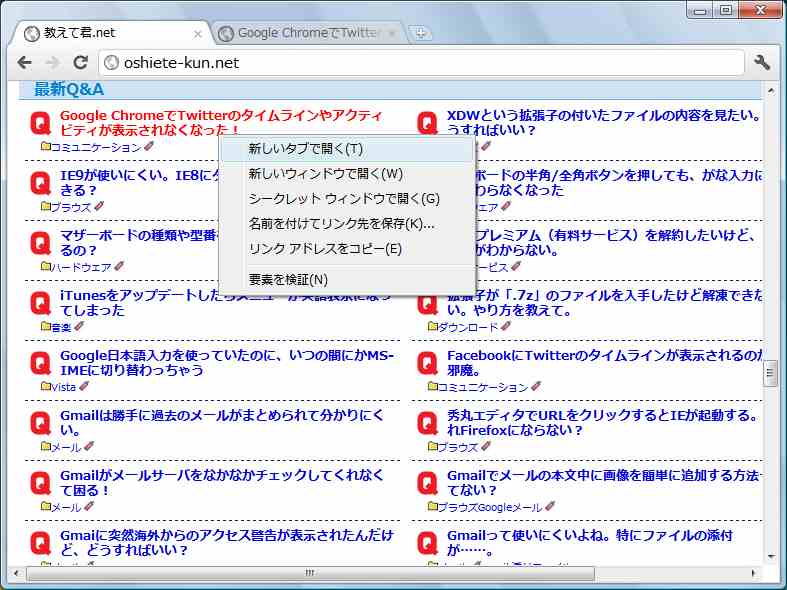
Task: Switch to the Google ChromeでTwitter tab
Action: pos(307,33)
